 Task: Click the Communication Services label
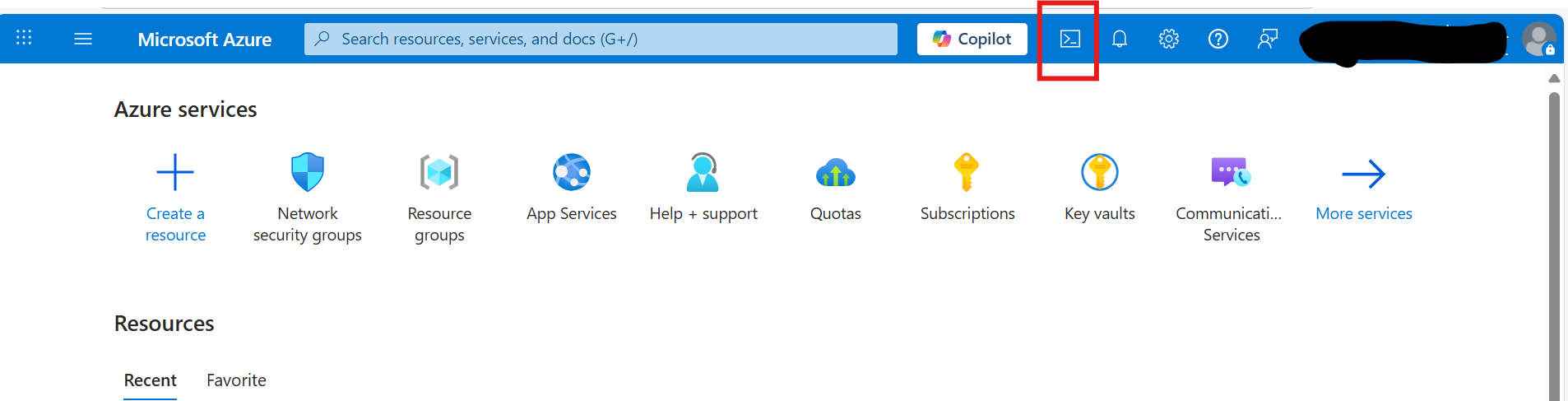tap(1229, 224)
